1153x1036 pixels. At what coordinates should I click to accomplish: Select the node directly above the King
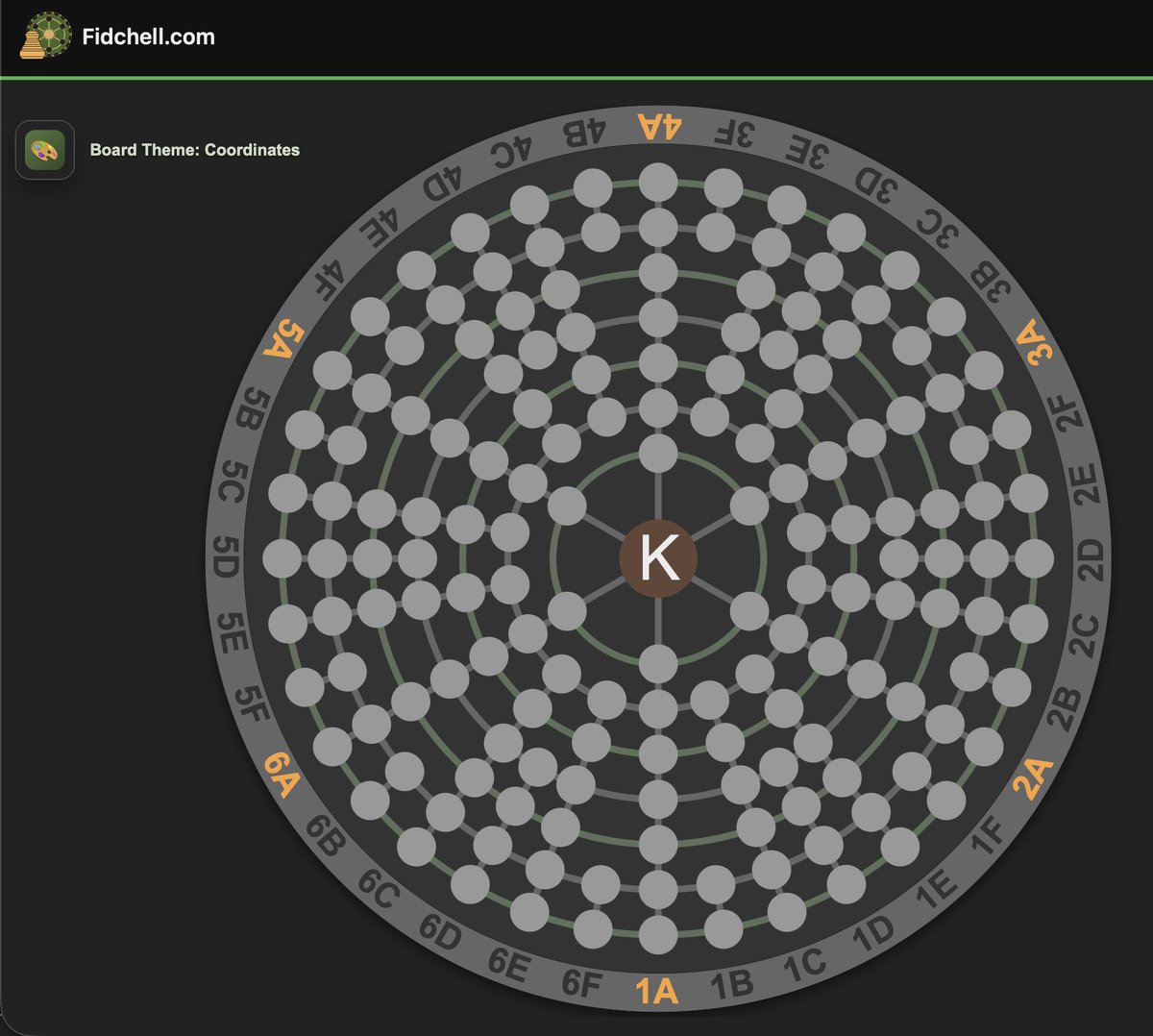658,453
